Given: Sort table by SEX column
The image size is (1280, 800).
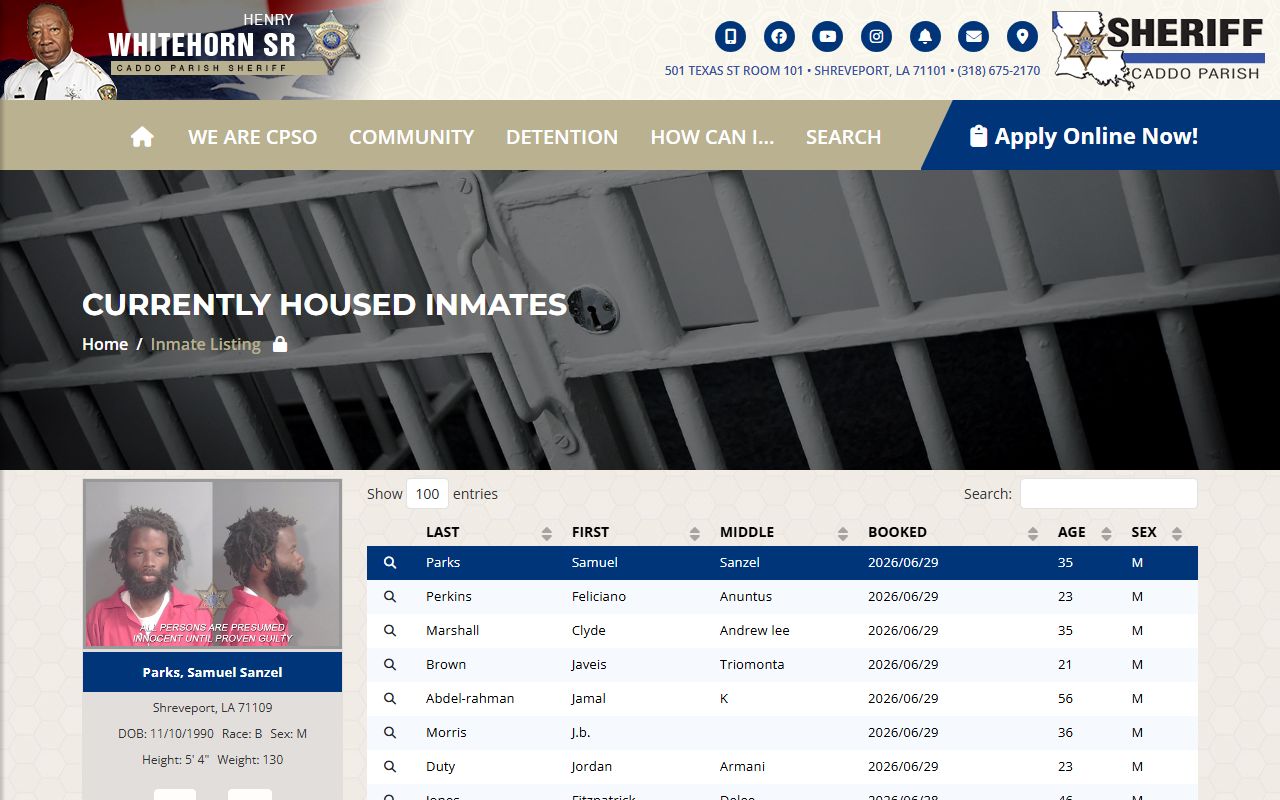Looking at the screenshot, I should [x=1156, y=532].
